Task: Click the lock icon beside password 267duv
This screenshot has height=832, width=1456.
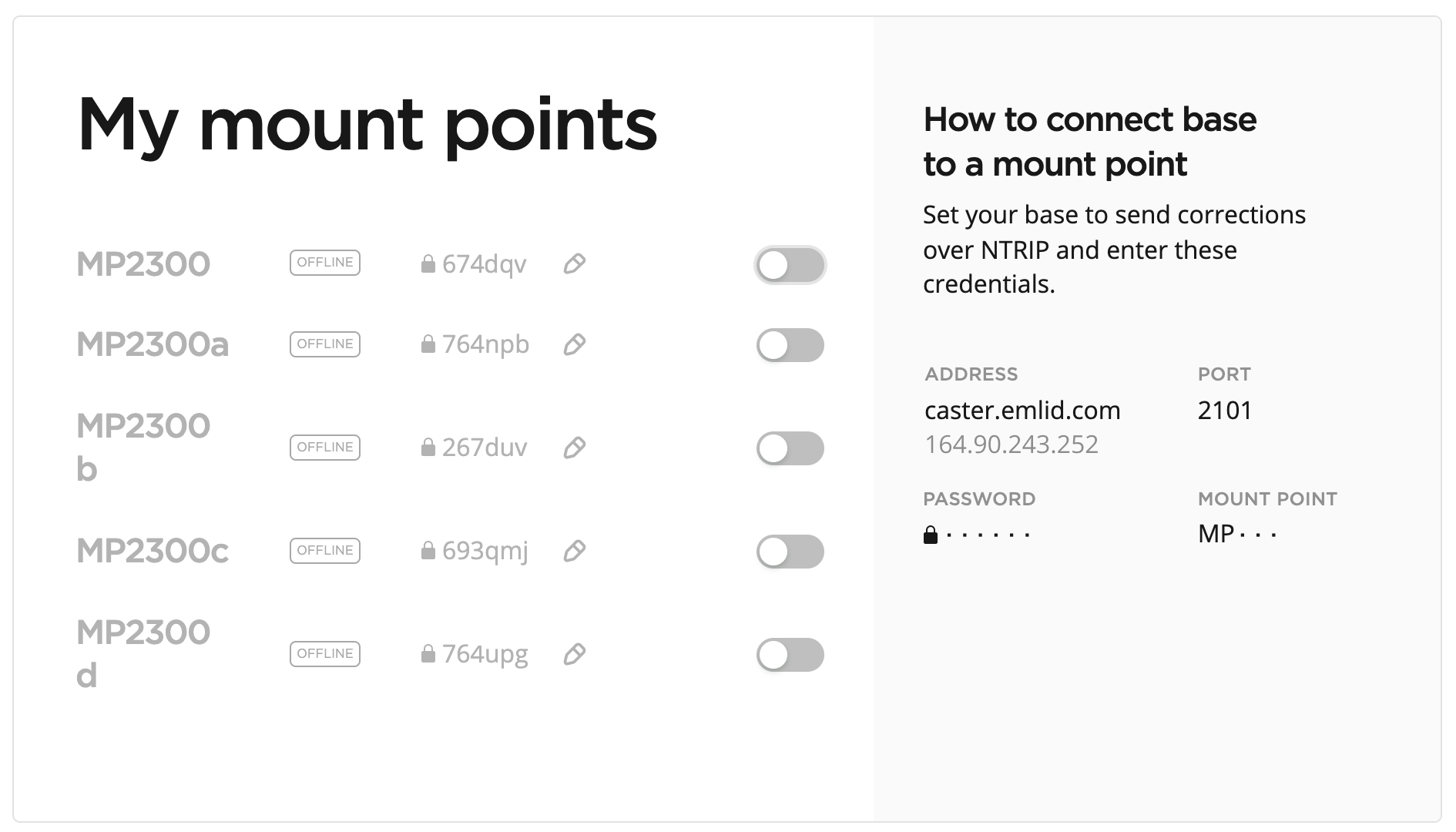Action: 428,446
